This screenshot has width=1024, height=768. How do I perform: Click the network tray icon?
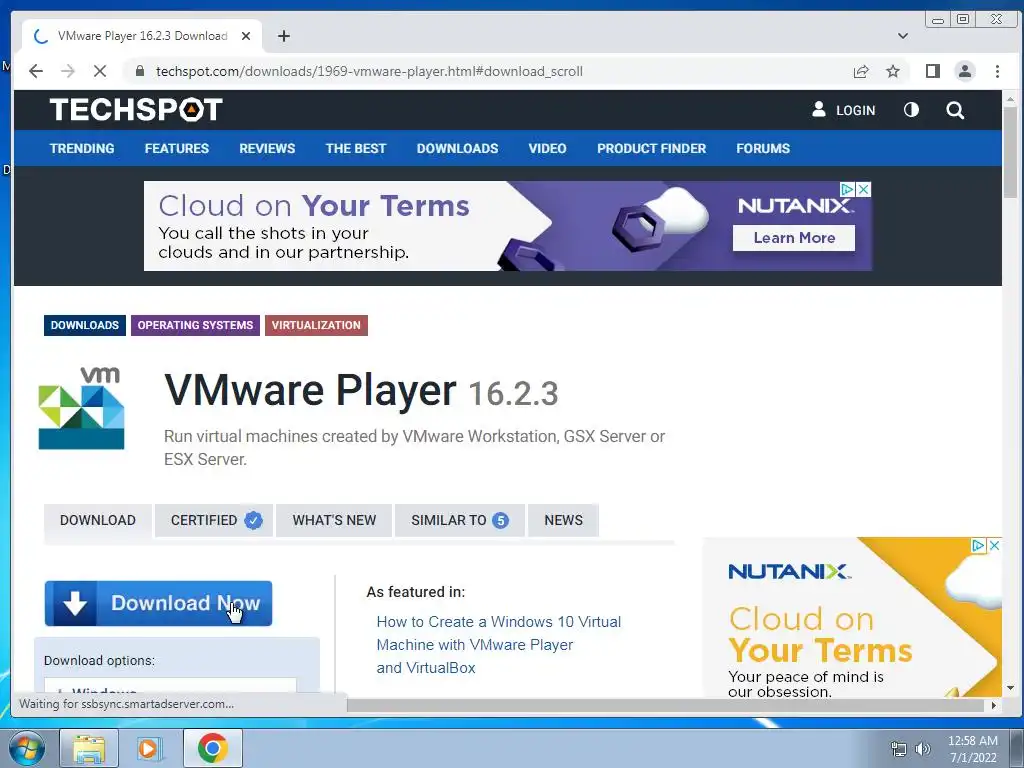[899, 749]
